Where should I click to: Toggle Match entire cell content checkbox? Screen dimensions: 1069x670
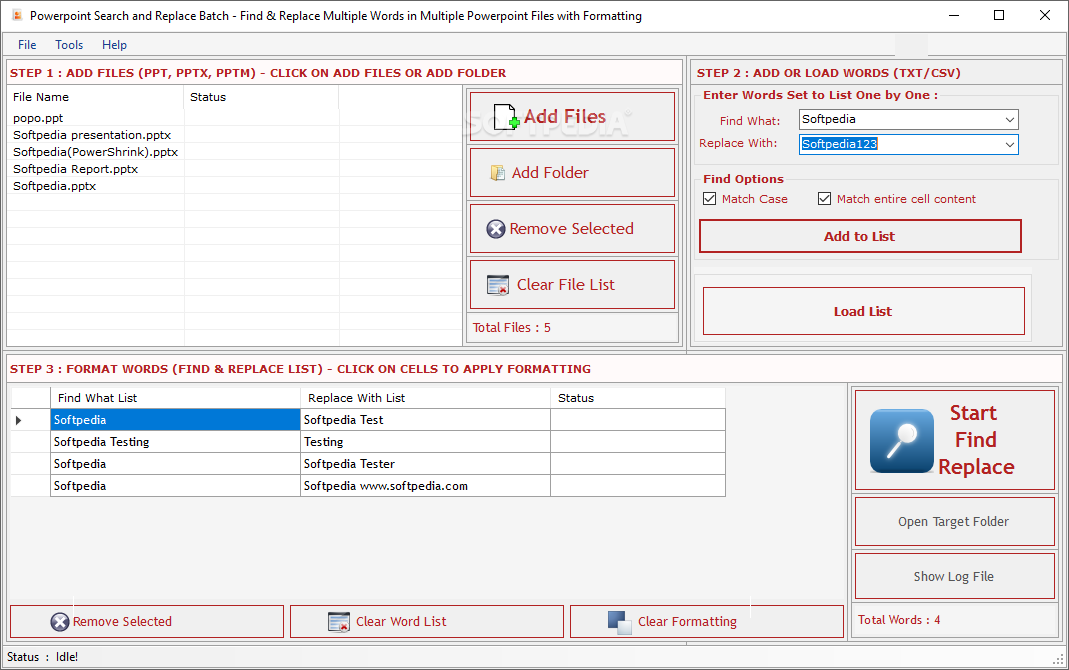(x=824, y=199)
